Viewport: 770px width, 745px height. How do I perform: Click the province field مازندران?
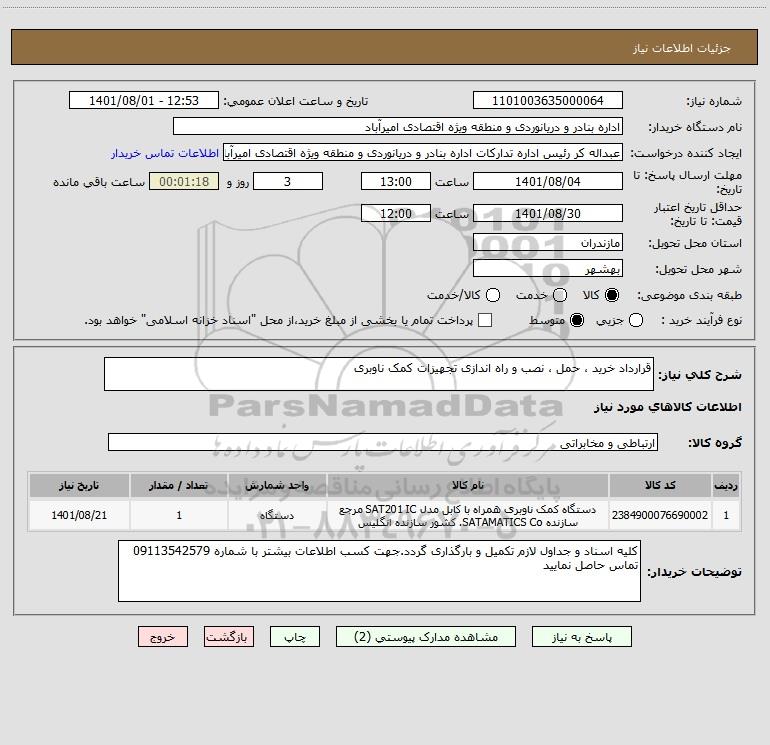point(548,243)
